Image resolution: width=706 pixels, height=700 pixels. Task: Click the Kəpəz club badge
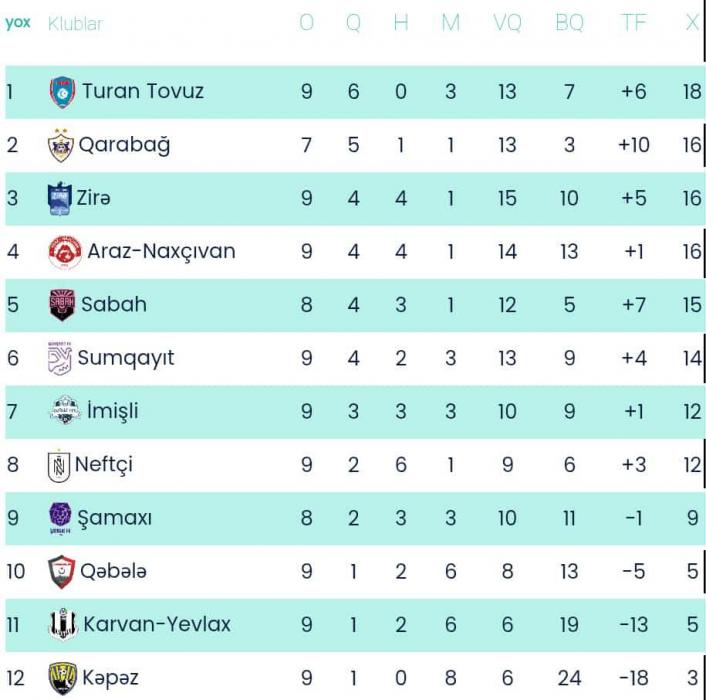pos(62,678)
